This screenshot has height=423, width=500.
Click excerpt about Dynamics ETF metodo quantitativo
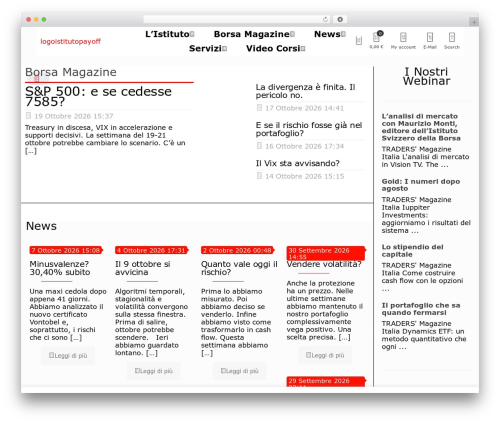click(x=424, y=335)
